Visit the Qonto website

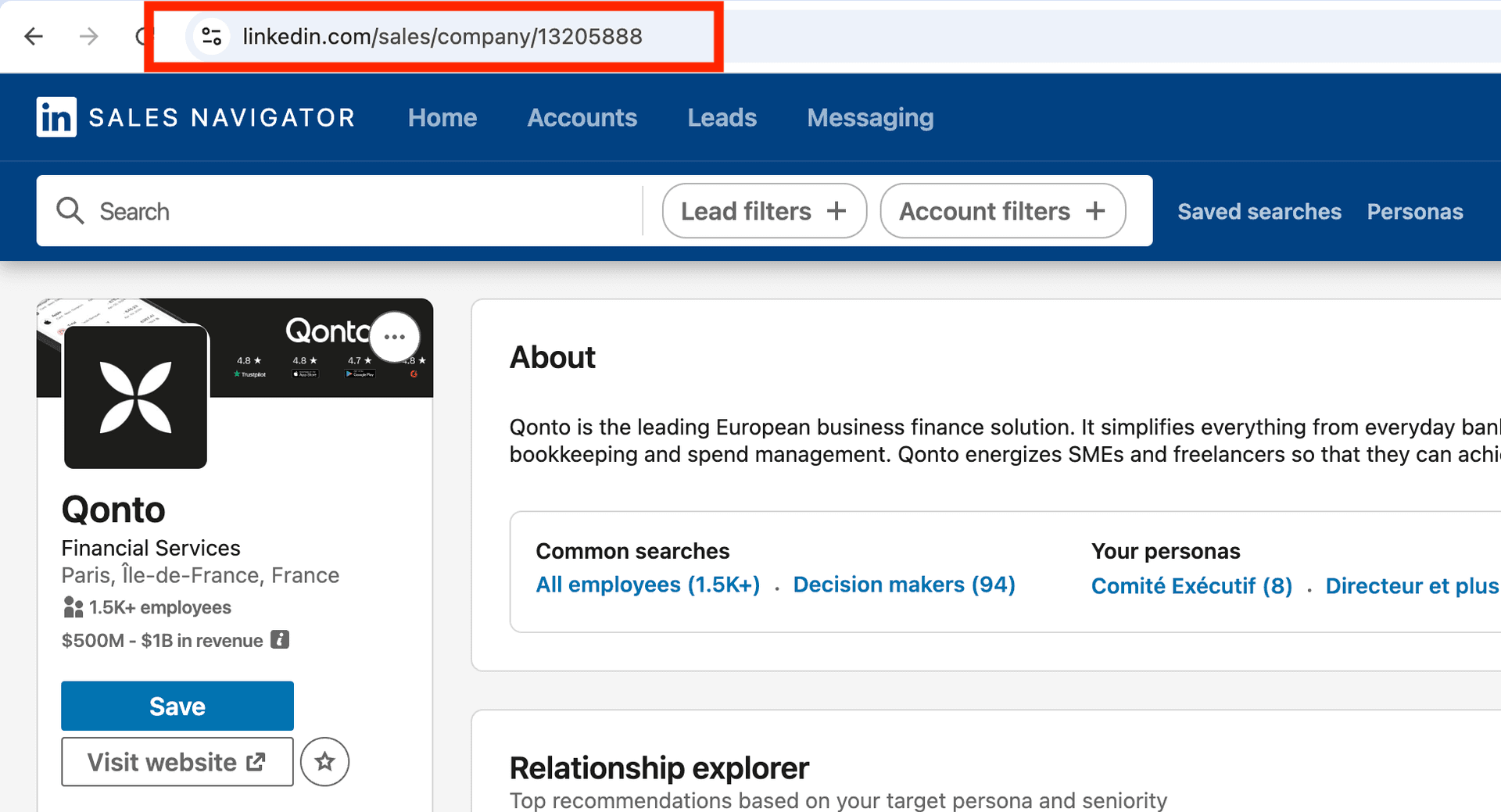tap(177, 761)
